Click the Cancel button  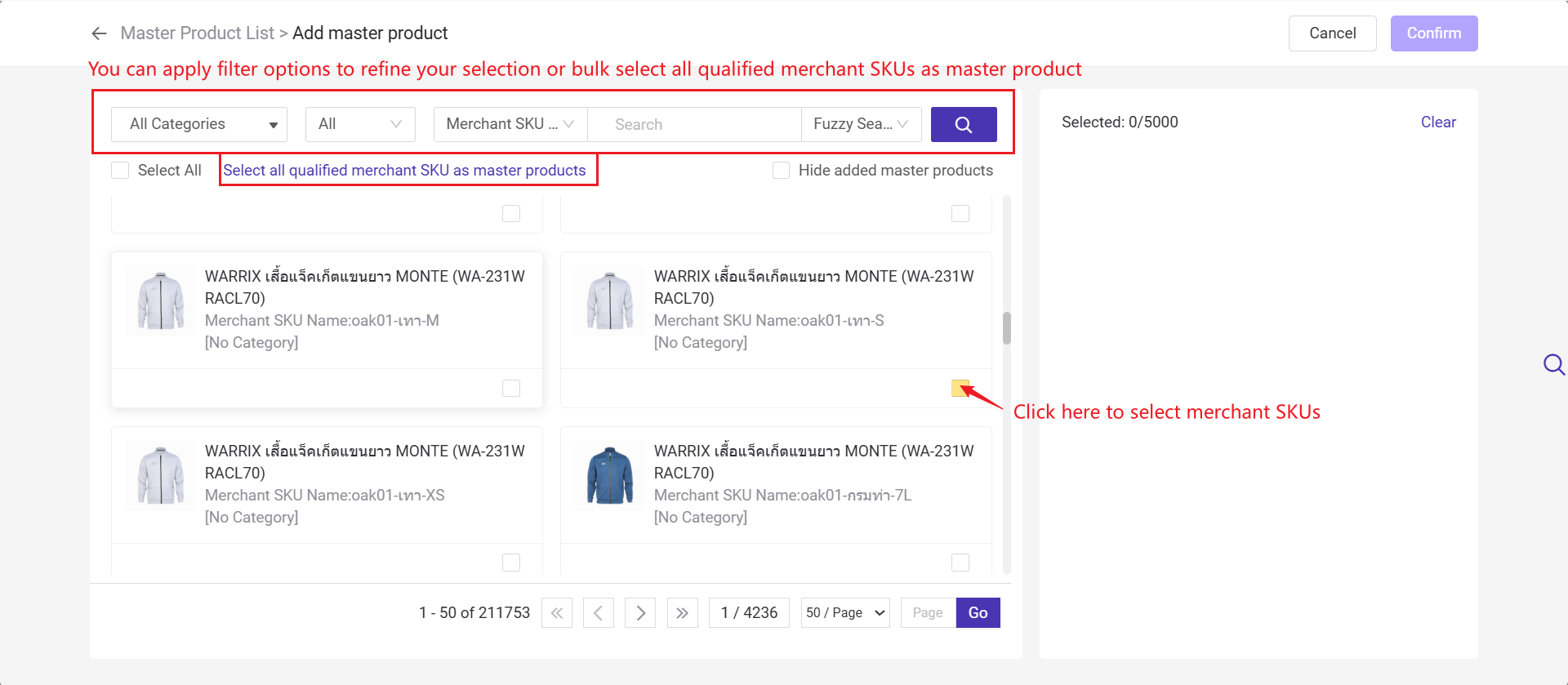tap(1333, 33)
